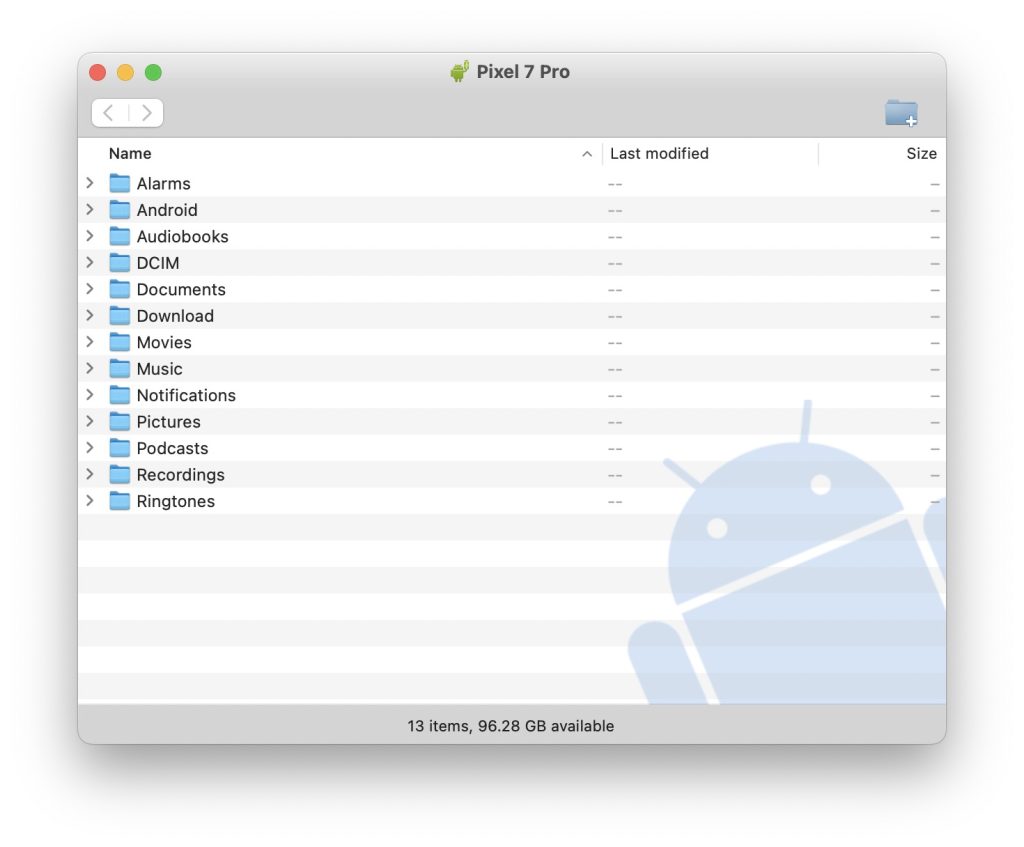Close the Pixel 7 Pro window

98,72
